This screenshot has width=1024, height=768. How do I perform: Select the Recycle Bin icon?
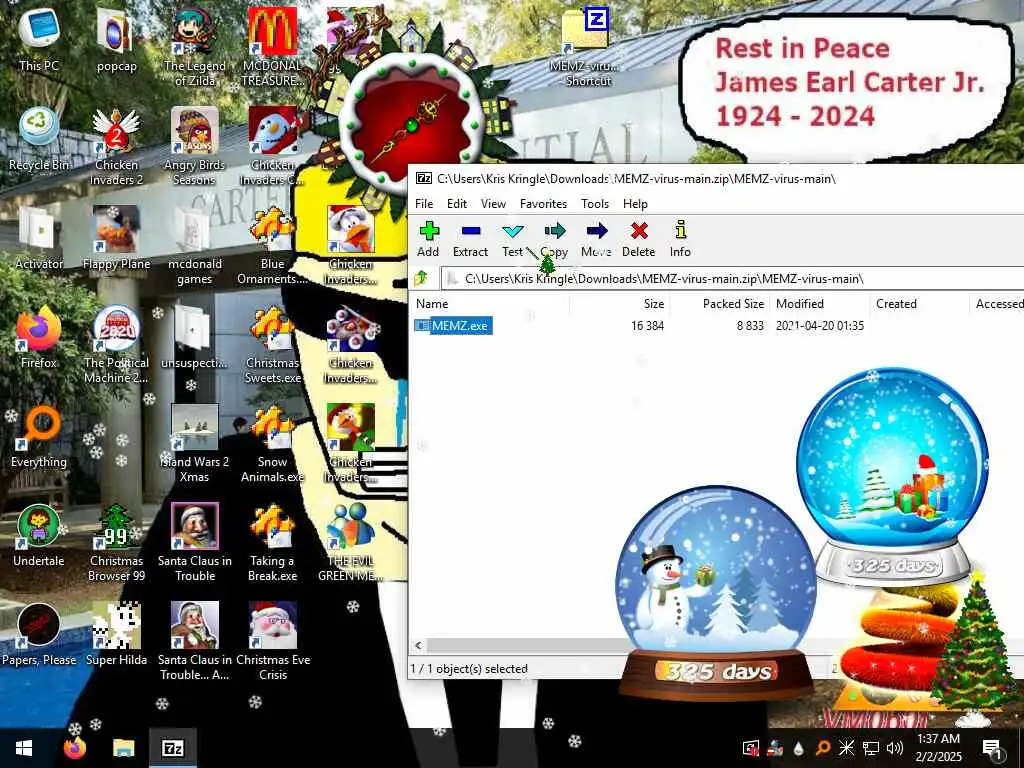click(x=39, y=139)
